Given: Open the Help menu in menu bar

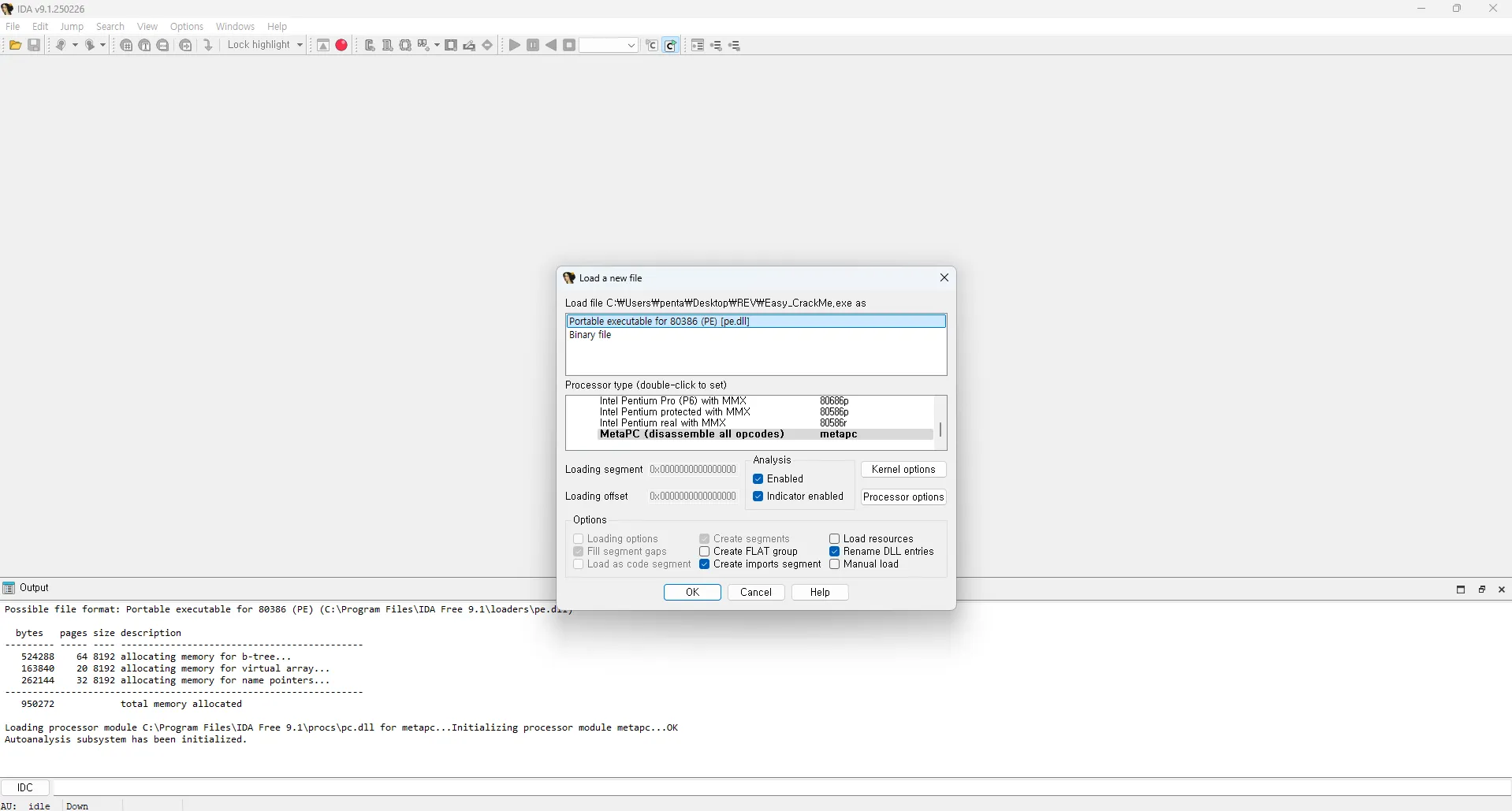Looking at the screenshot, I should [x=277, y=27].
